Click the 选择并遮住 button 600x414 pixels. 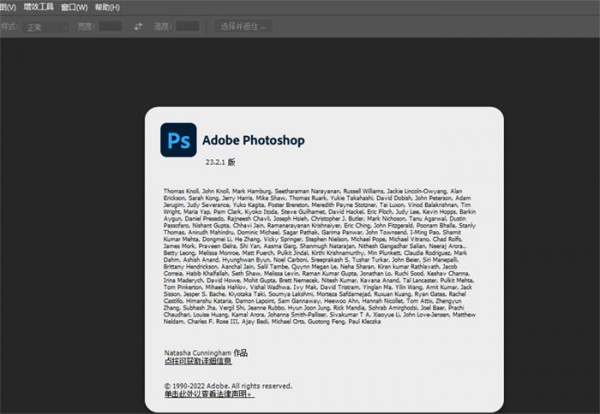(x=243, y=26)
